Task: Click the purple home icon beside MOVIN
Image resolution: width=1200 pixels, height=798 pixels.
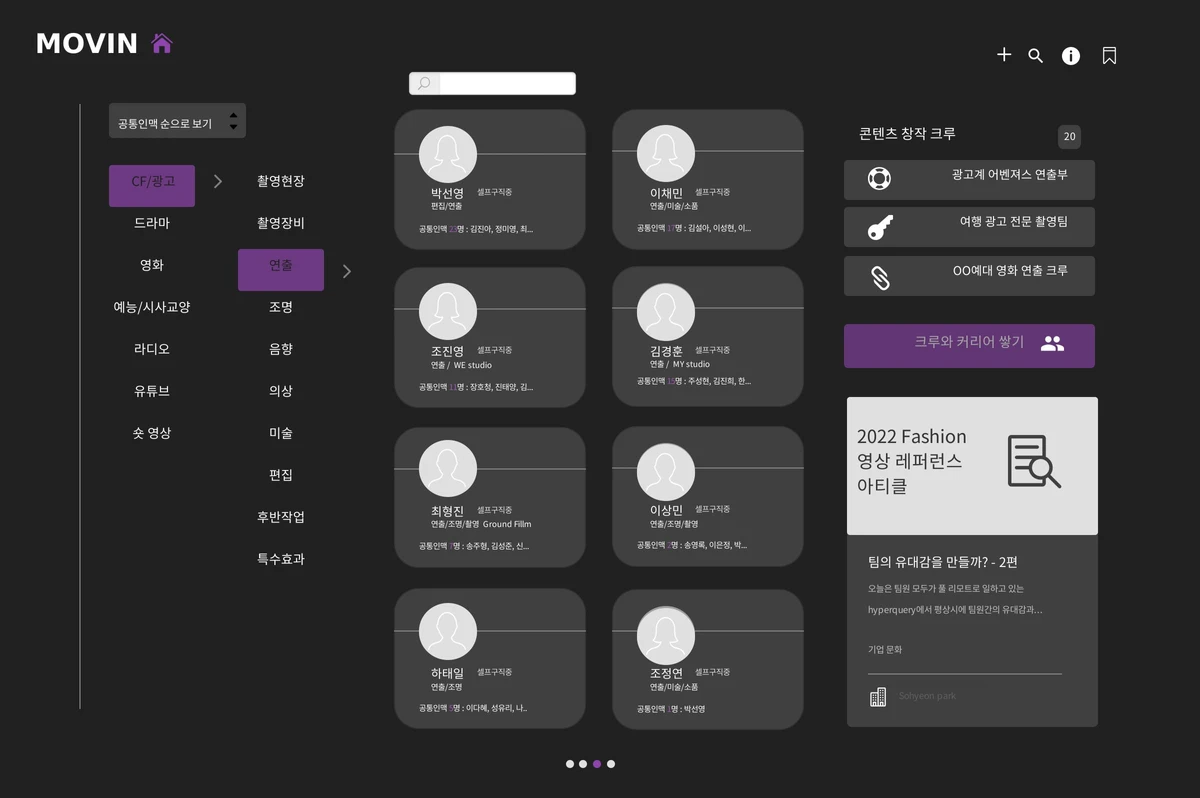Action: tap(162, 43)
